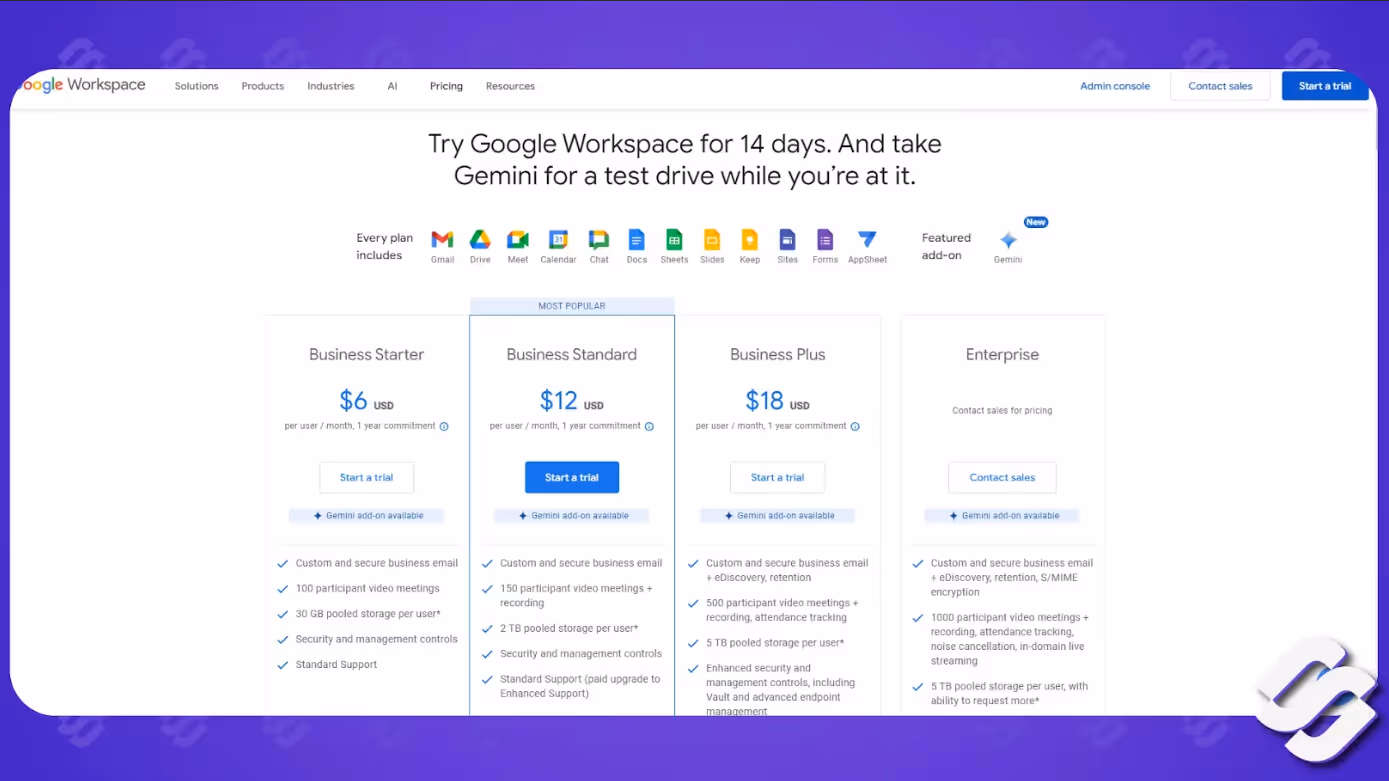Show Business Standard pricing info icon
This screenshot has height=781, width=1389.
(649, 426)
